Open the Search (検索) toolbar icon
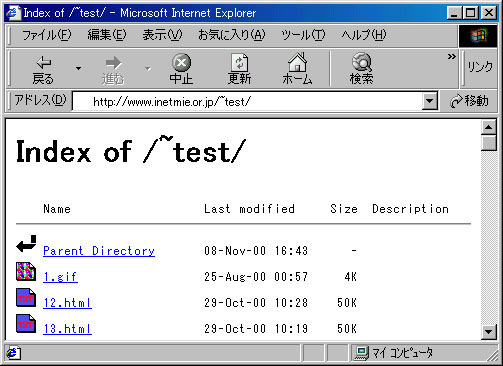Image resolution: width=503 pixels, height=366 pixels. [x=361, y=63]
